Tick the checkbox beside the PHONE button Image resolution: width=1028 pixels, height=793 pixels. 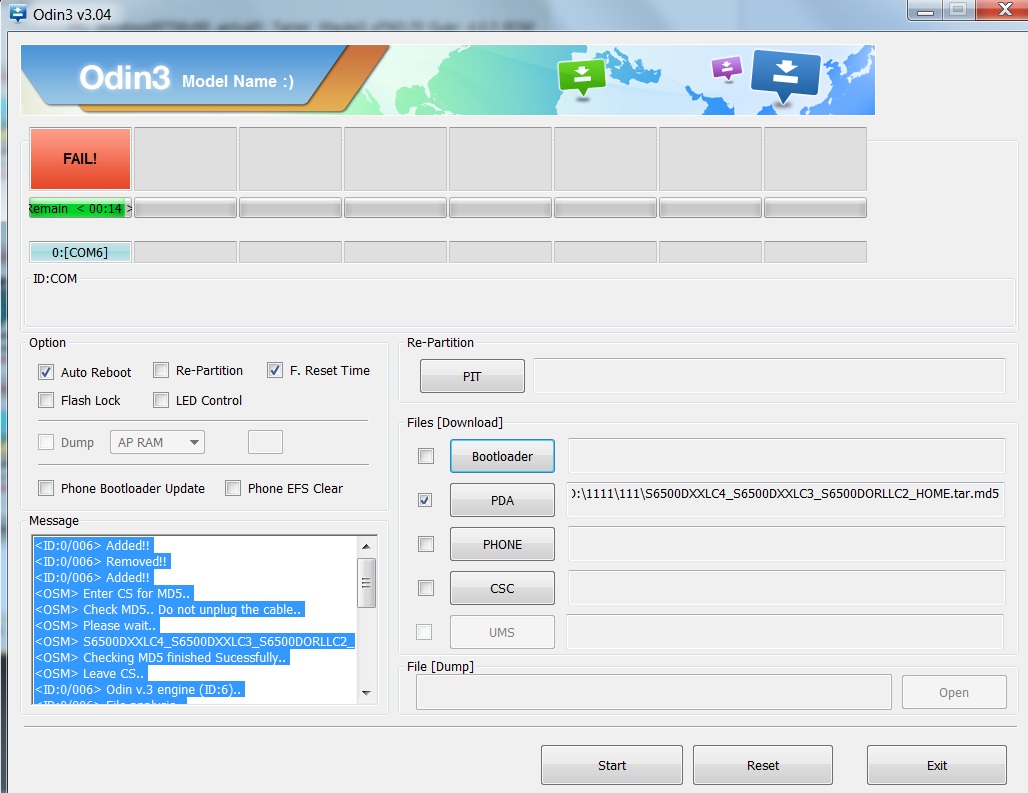tap(426, 544)
